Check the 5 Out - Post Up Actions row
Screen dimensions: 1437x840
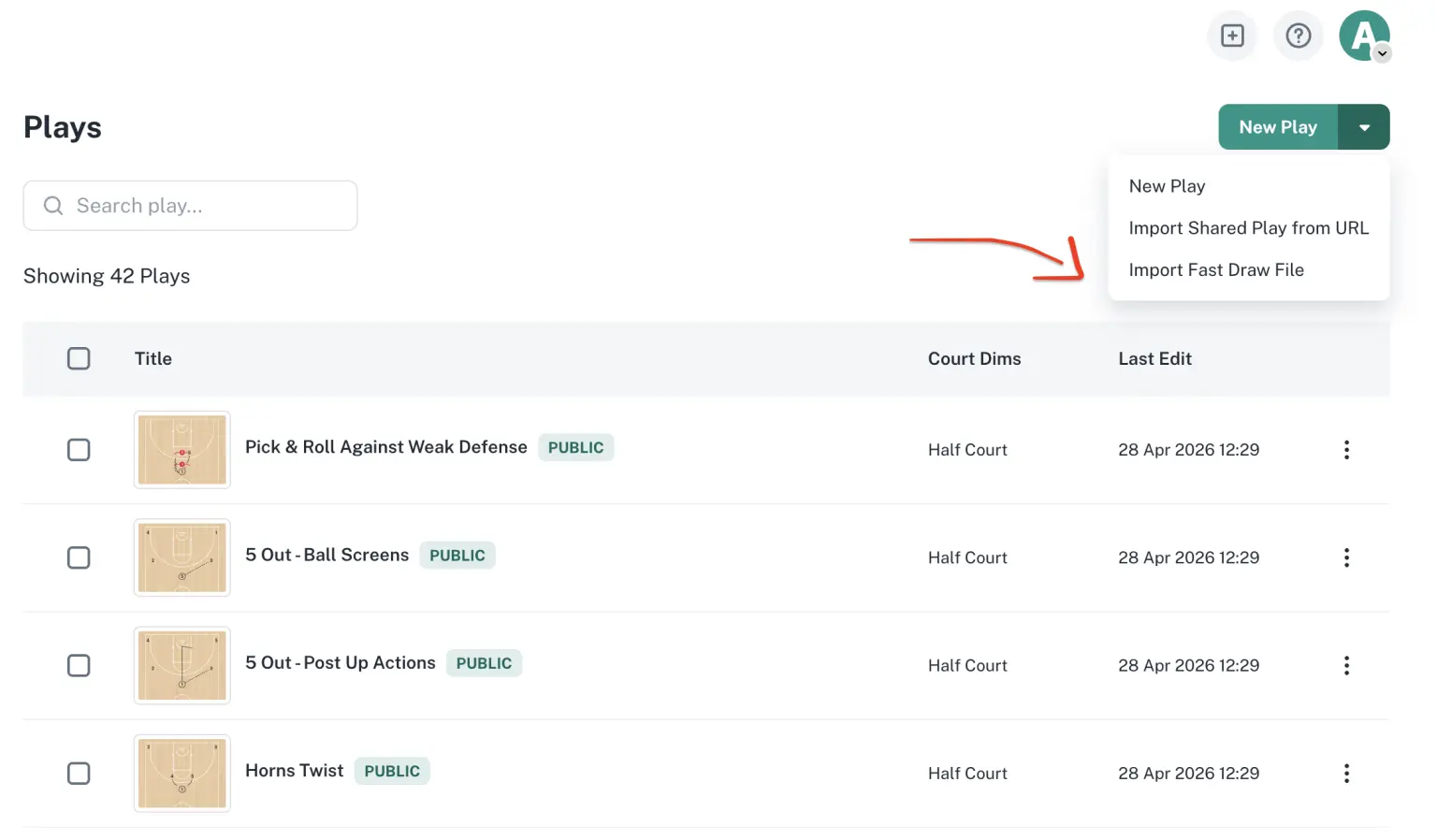pyautogui.click(x=79, y=665)
